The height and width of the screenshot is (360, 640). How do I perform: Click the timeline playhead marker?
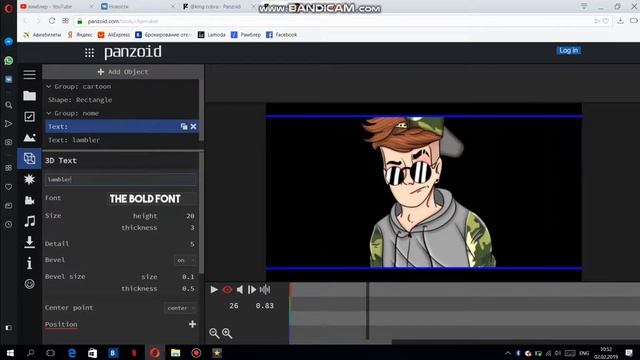point(367,311)
